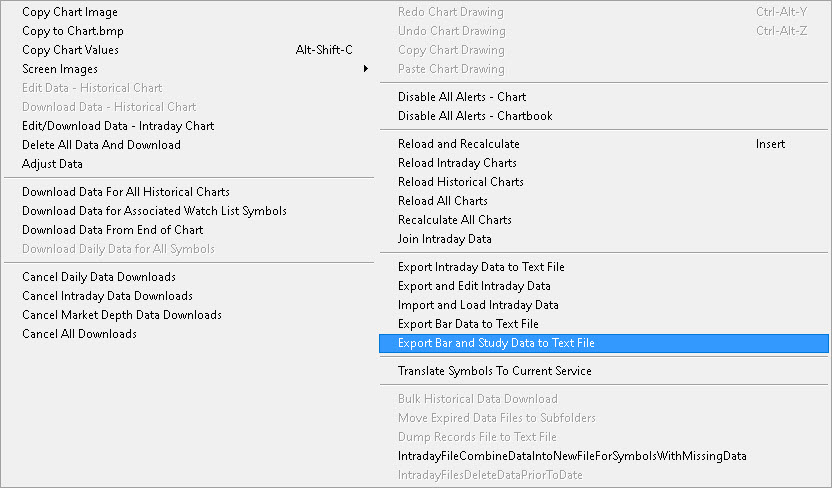This screenshot has height=488, width=832.
Task: Click Disable All Alerts - Chartbook
Action: (x=475, y=116)
